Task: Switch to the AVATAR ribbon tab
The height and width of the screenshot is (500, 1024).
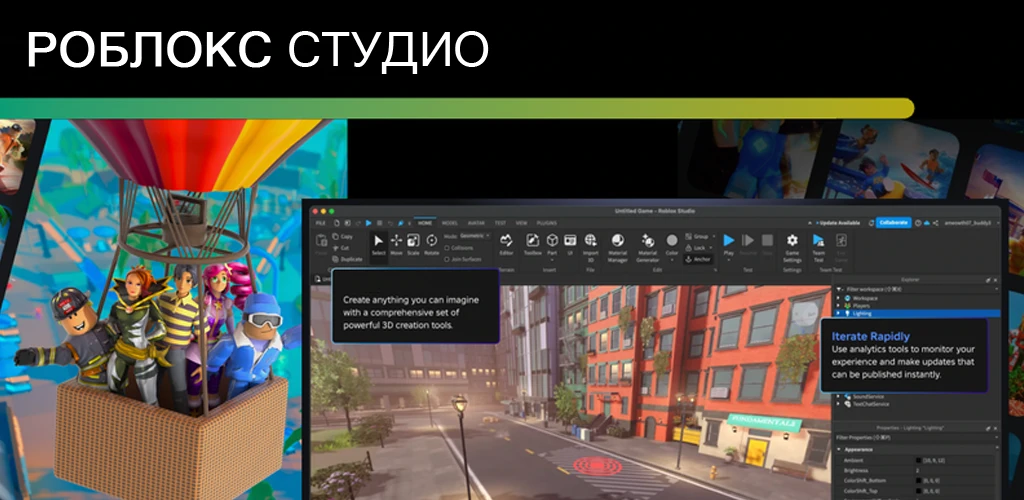Action: point(476,223)
